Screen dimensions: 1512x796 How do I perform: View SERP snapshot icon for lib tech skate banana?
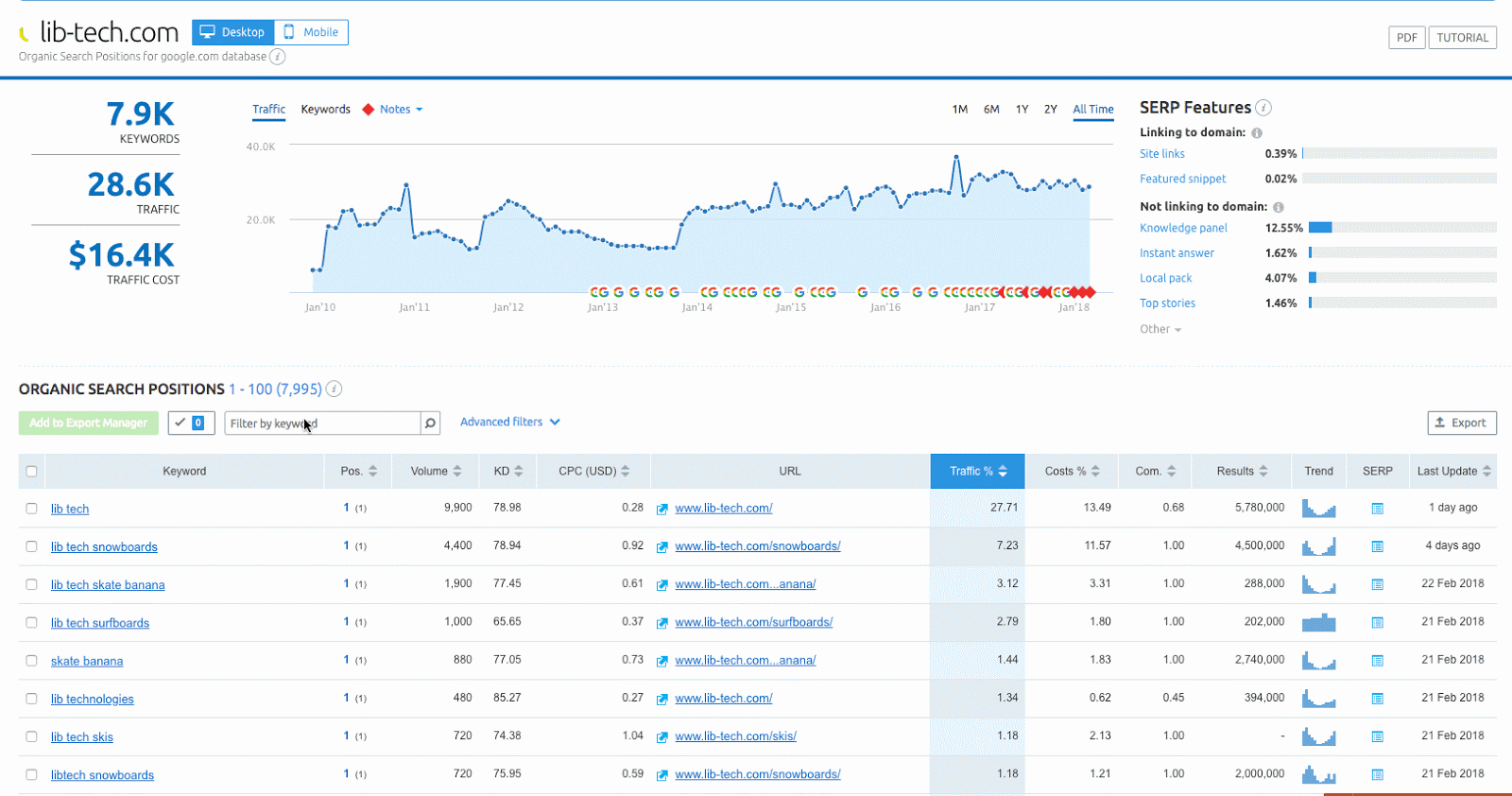(1377, 584)
